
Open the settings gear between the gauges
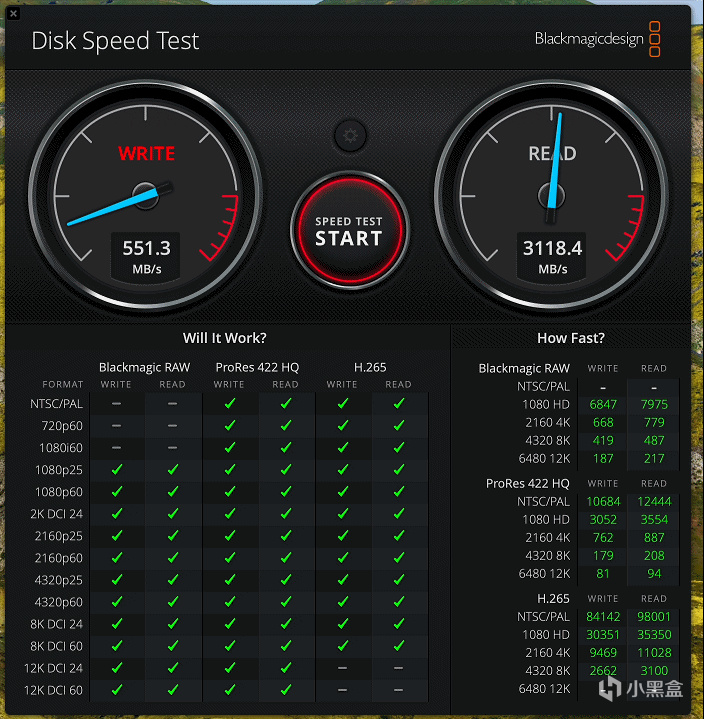tap(350, 136)
